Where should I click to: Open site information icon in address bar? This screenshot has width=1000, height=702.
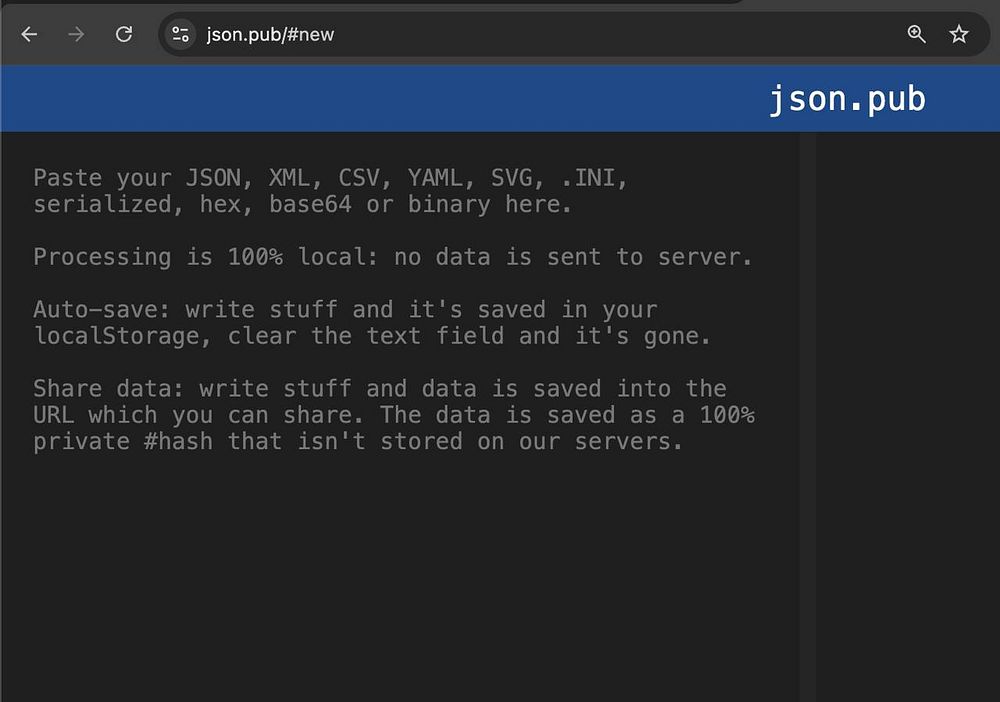coord(180,34)
